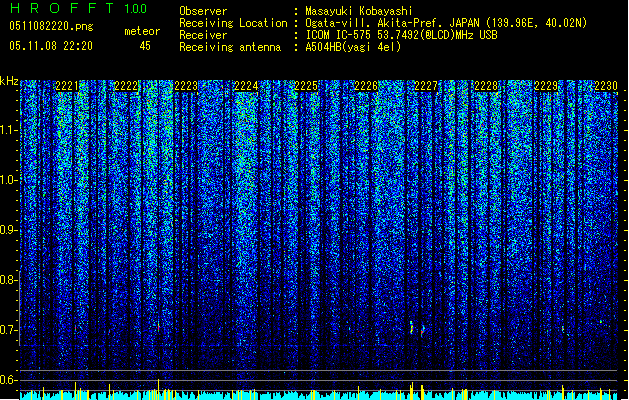Click the meteor label
This screenshot has height=400, width=629.
pyautogui.click(x=142, y=31)
